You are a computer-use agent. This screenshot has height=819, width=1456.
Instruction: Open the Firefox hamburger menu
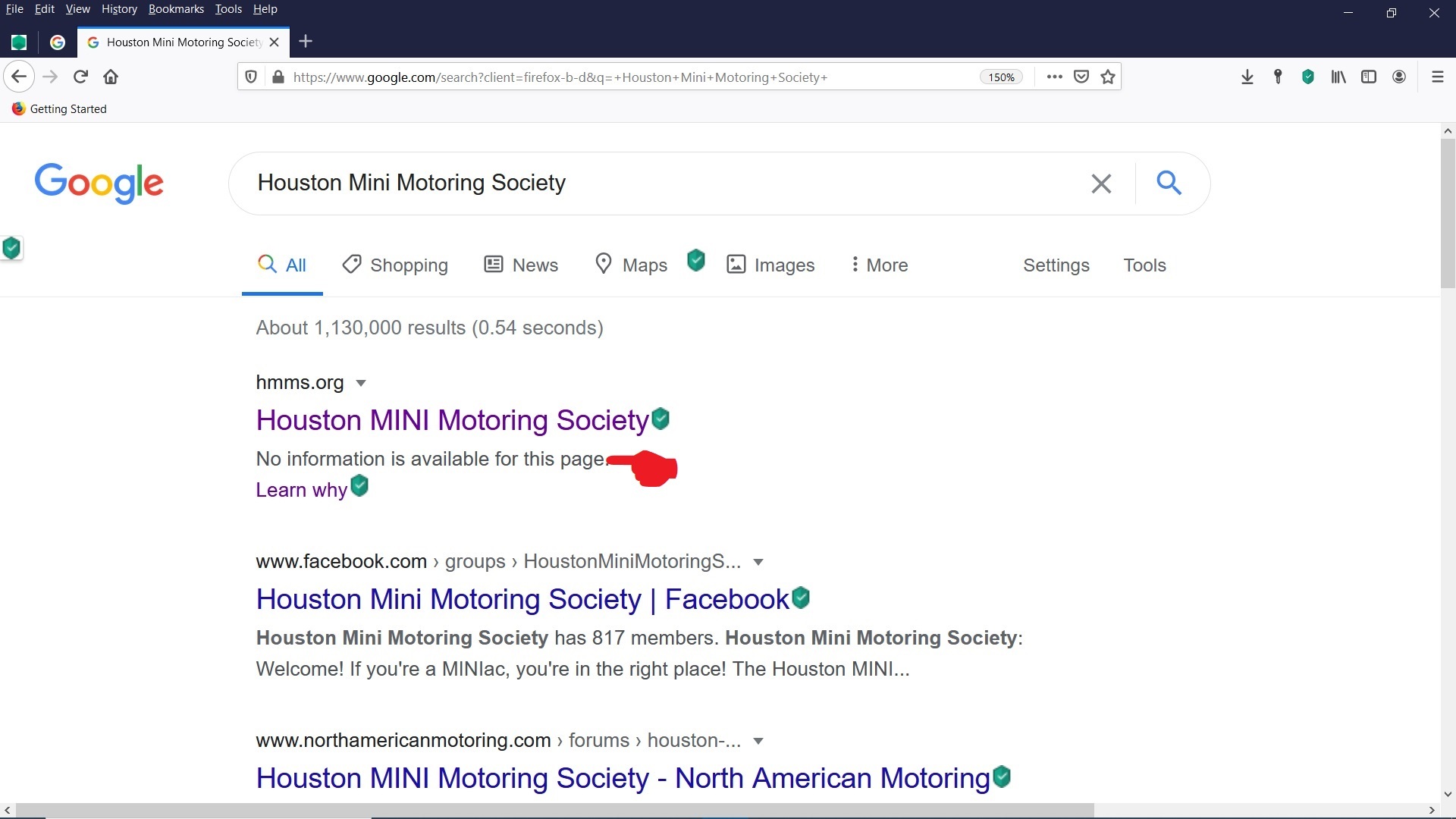click(1437, 77)
